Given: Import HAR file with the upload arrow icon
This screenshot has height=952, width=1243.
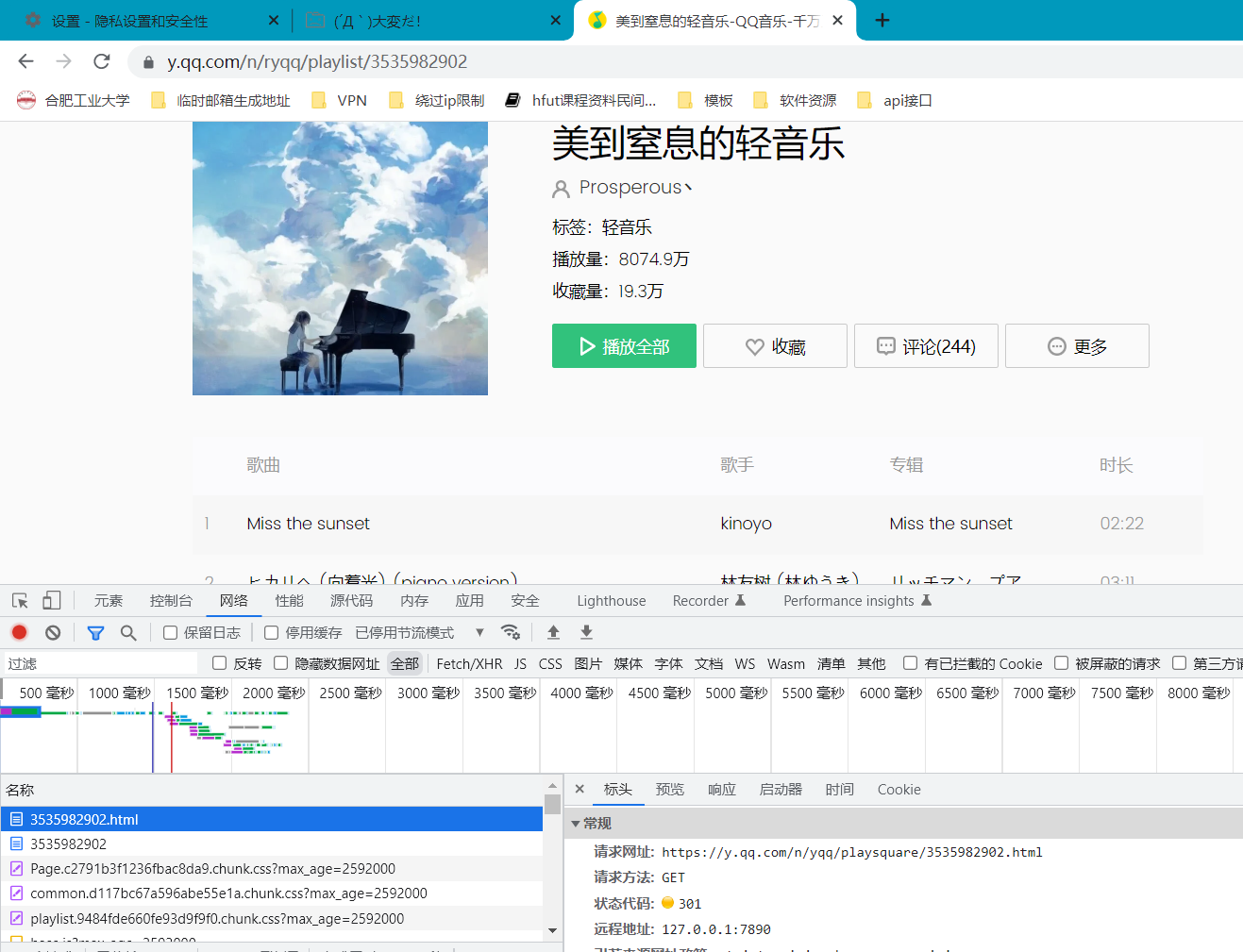Looking at the screenshot, I should tap(553, 632).
